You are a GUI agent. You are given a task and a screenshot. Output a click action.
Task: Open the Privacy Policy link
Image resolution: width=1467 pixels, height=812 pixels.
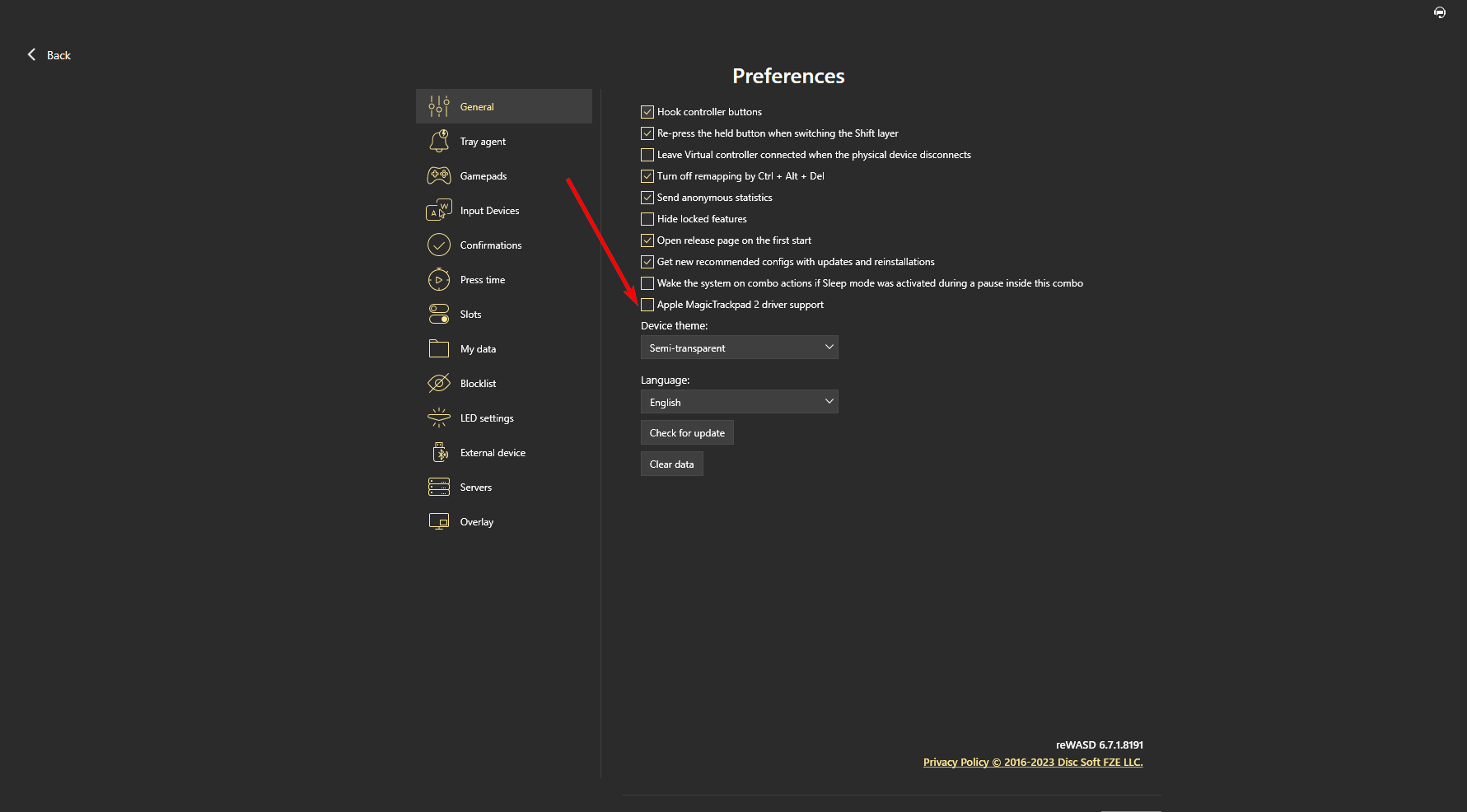coord(955,762)
